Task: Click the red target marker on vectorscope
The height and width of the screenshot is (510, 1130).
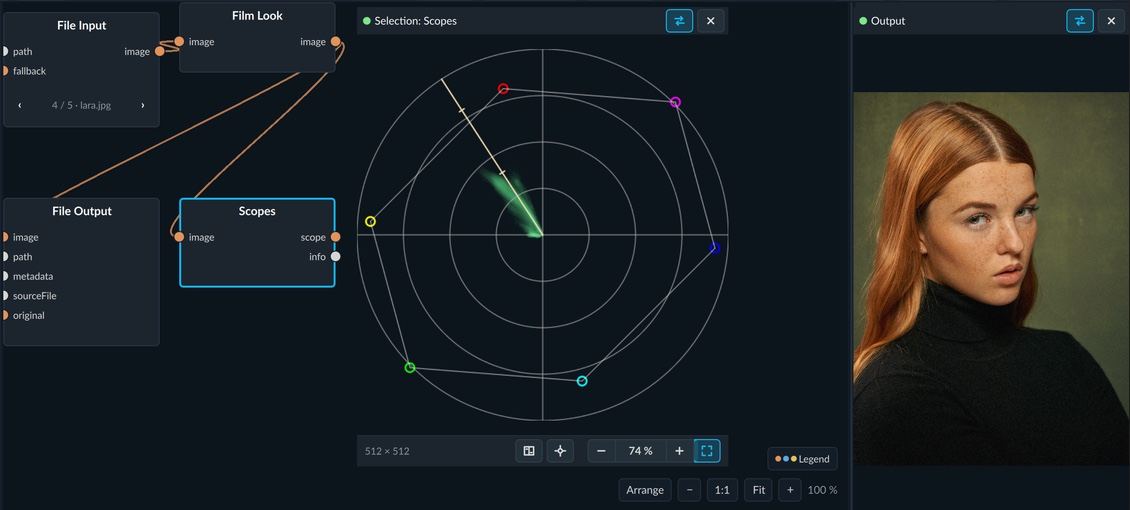Action: click(503, 89)
